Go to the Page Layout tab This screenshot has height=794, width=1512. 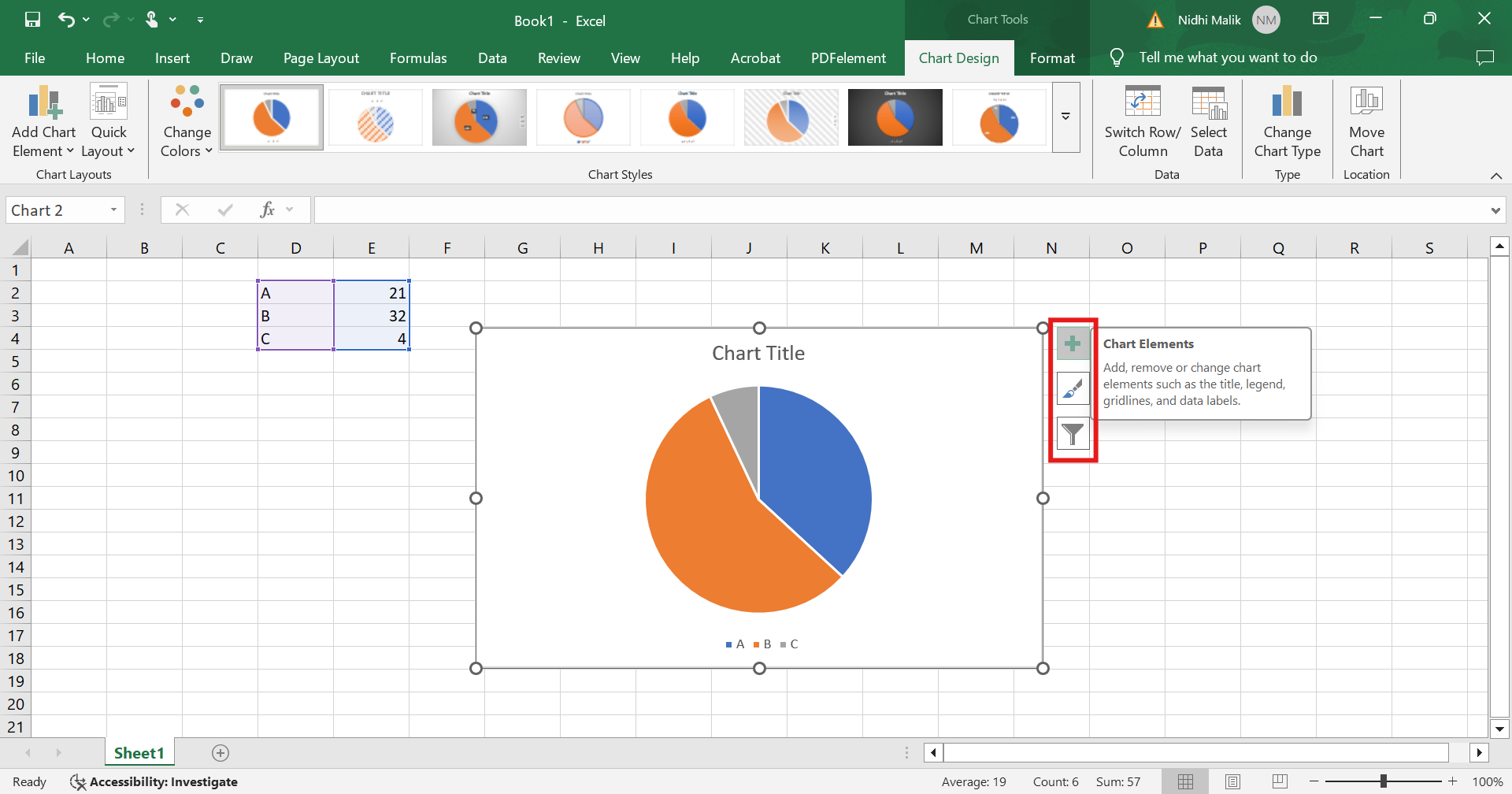(321, 58)
